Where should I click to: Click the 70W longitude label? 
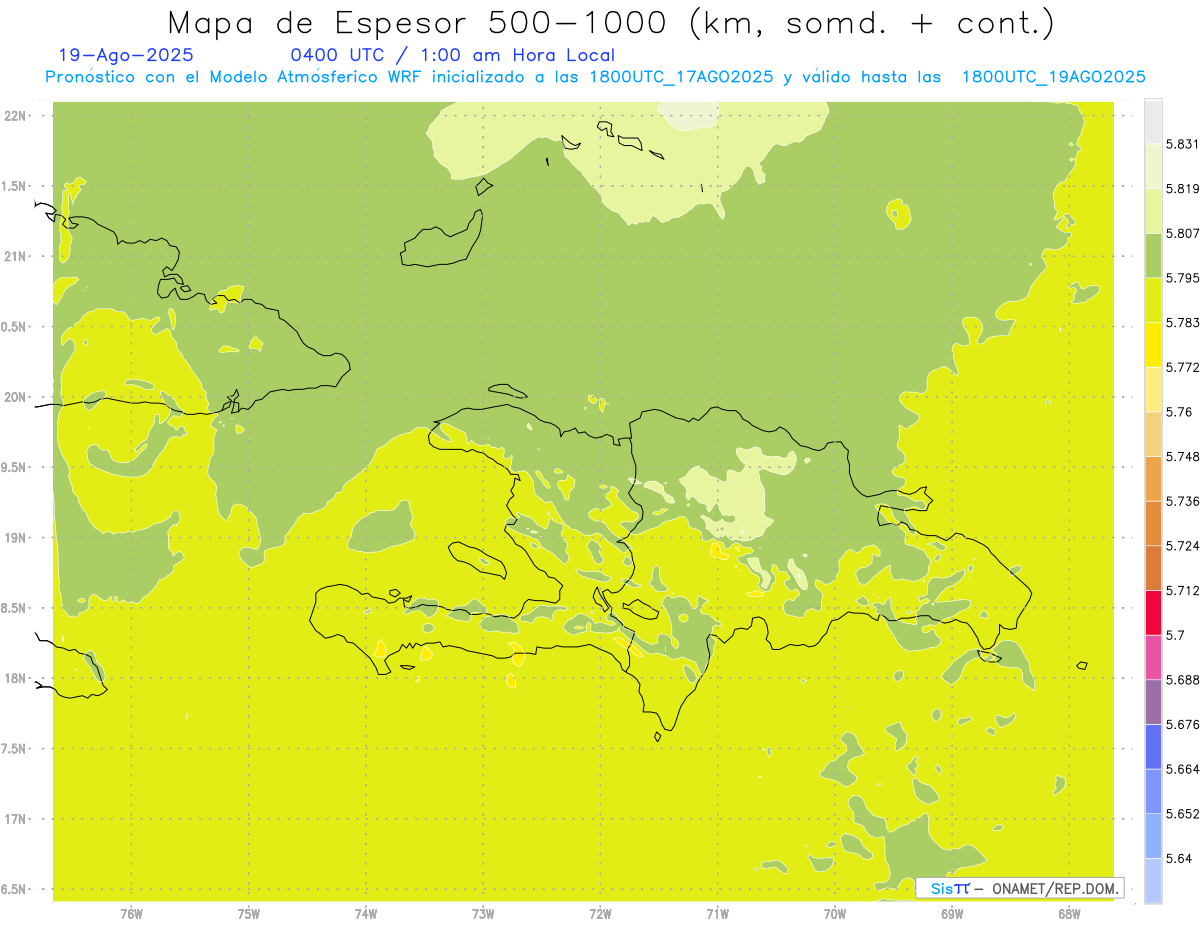pyautogui.click(x=834, y=913)
